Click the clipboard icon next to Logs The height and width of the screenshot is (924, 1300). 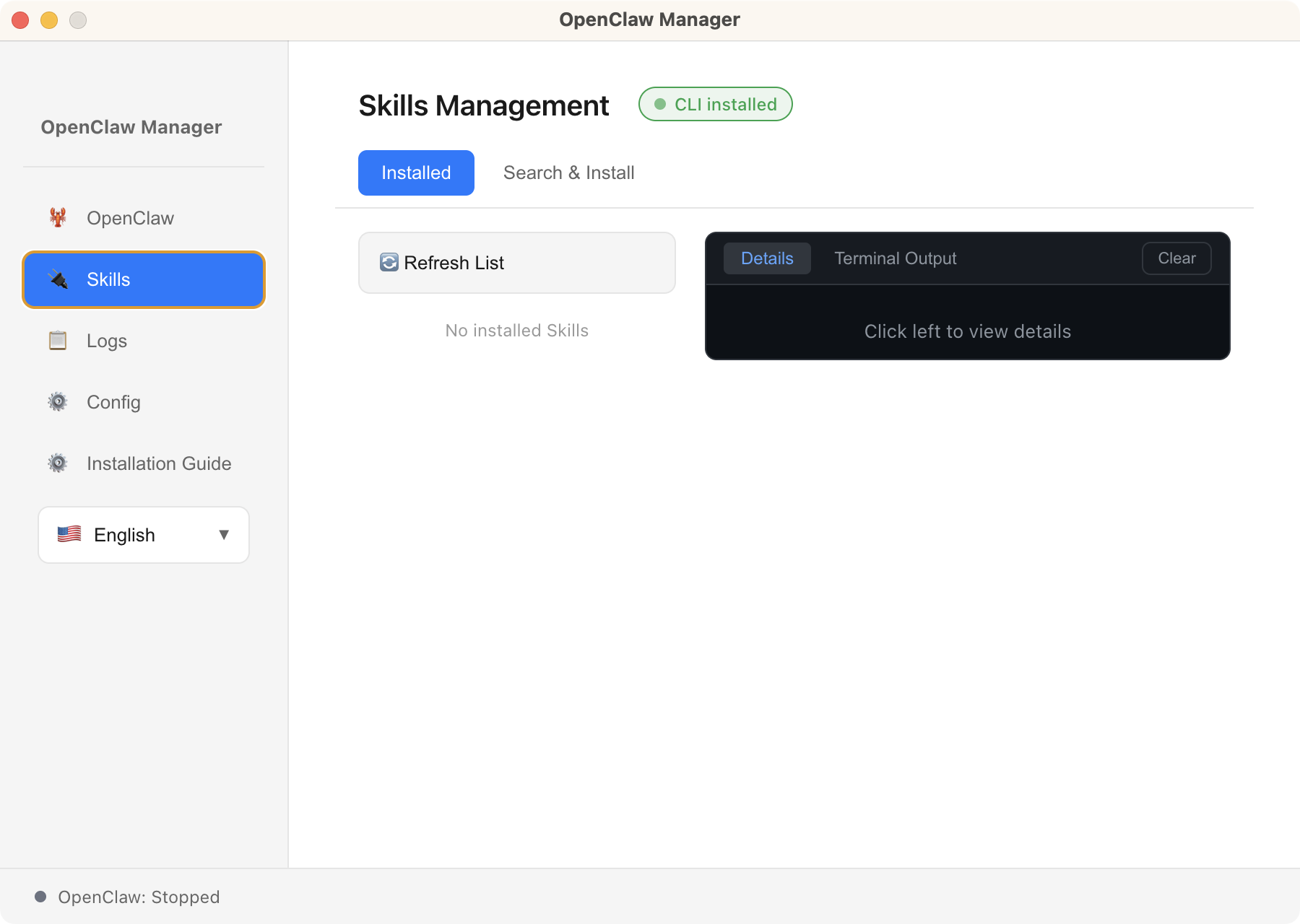pos(58,340)
